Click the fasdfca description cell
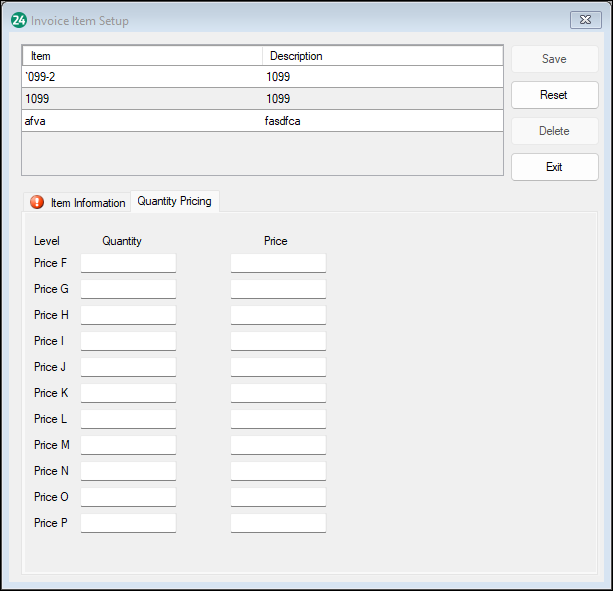 (382, 121)
